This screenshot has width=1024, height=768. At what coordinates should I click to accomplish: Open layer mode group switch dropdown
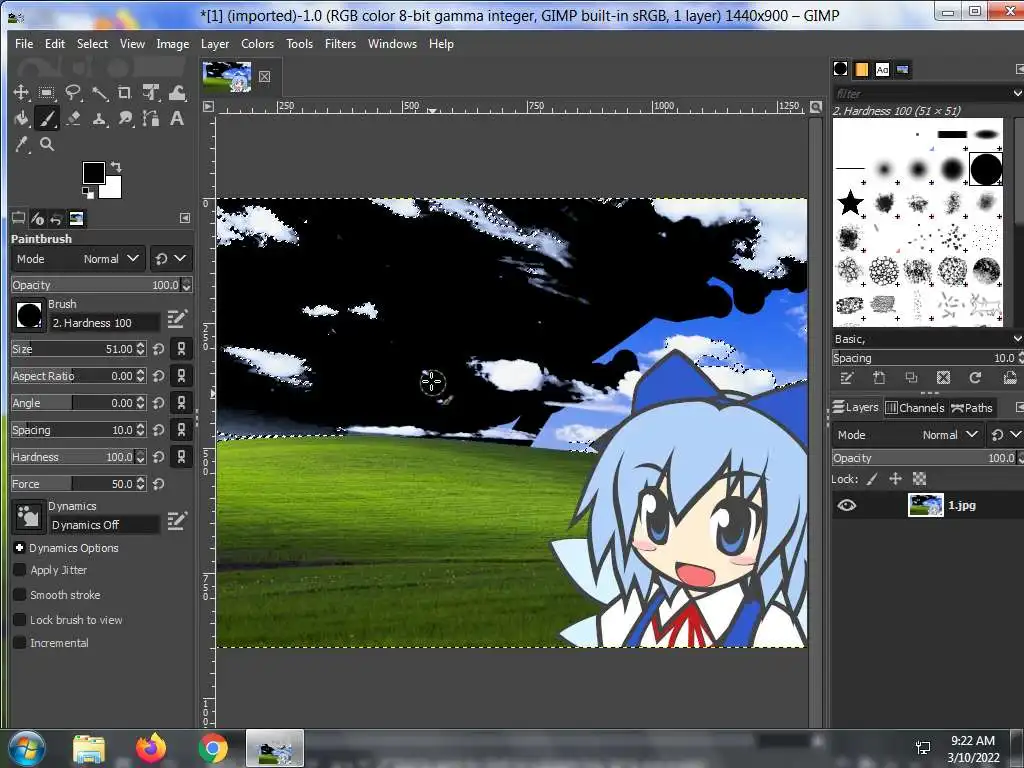click(1006, 435)
